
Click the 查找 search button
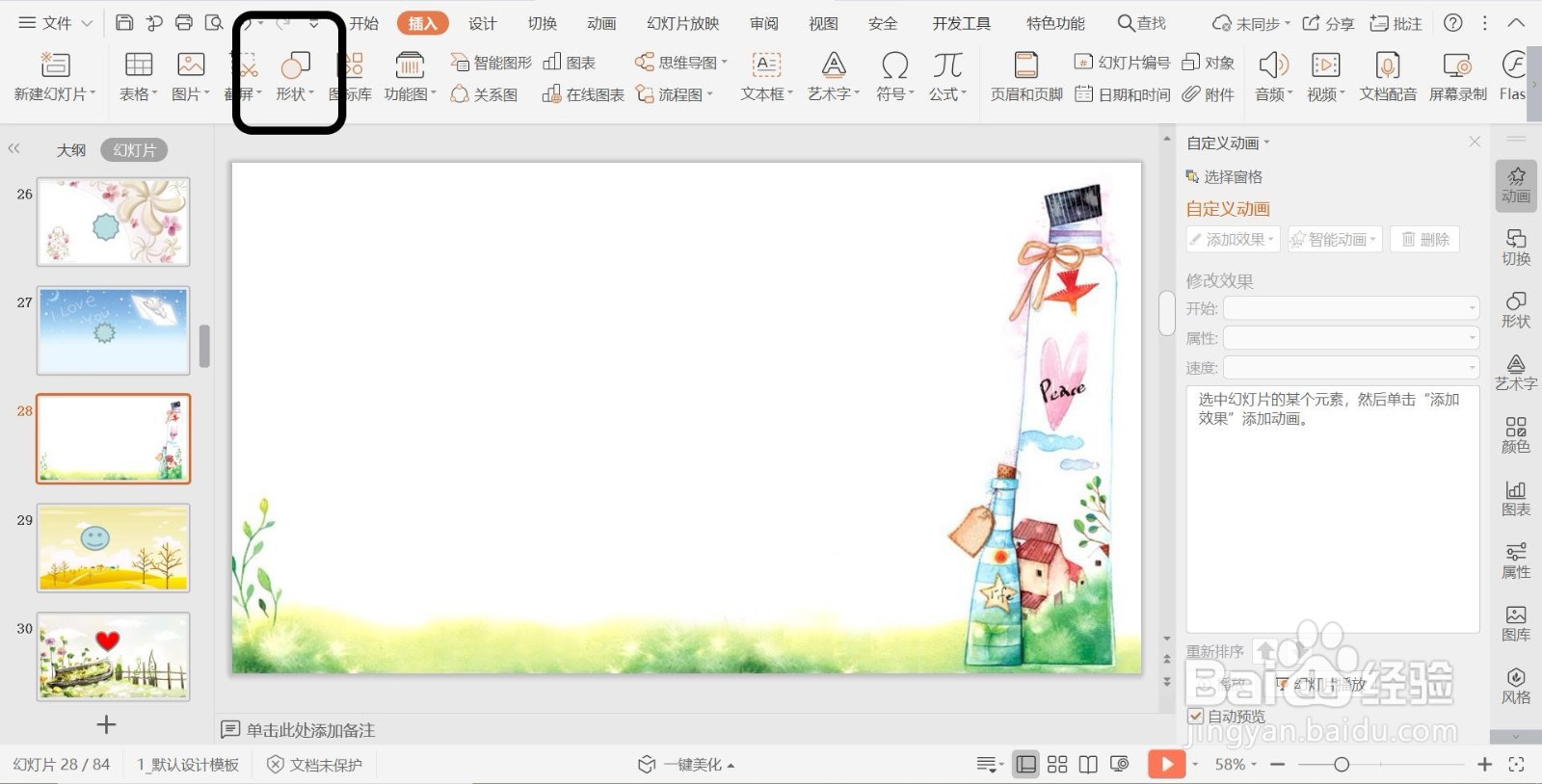(1142, 23)
